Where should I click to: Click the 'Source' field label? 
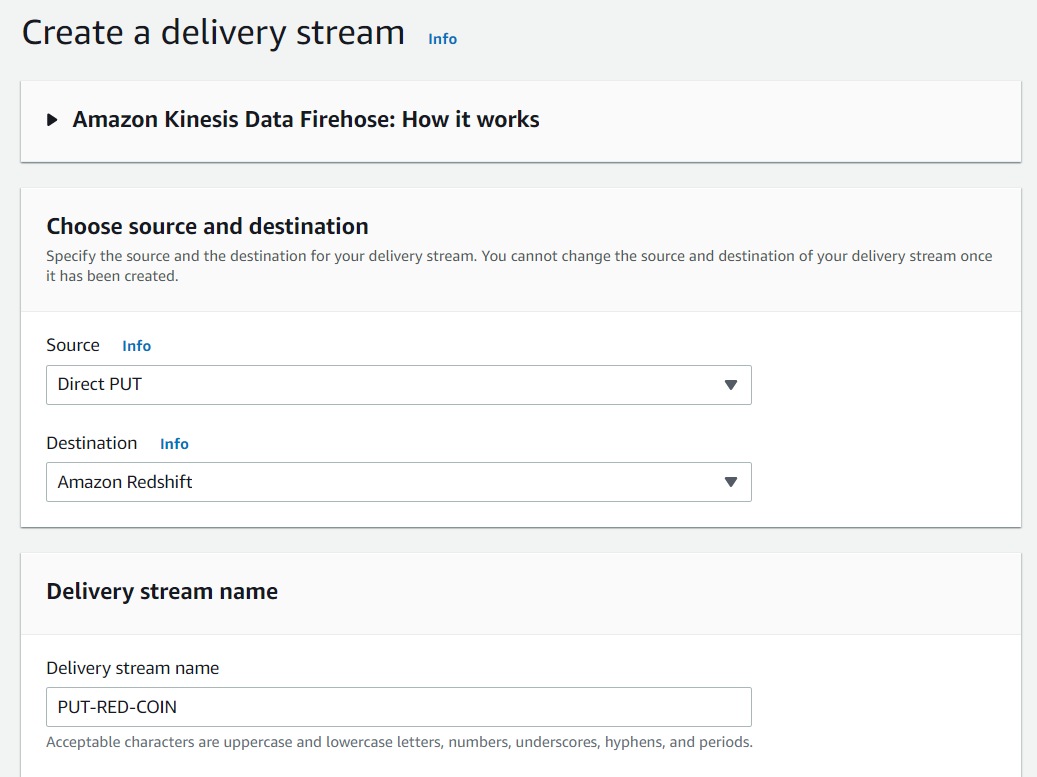[x=73, y=345]
